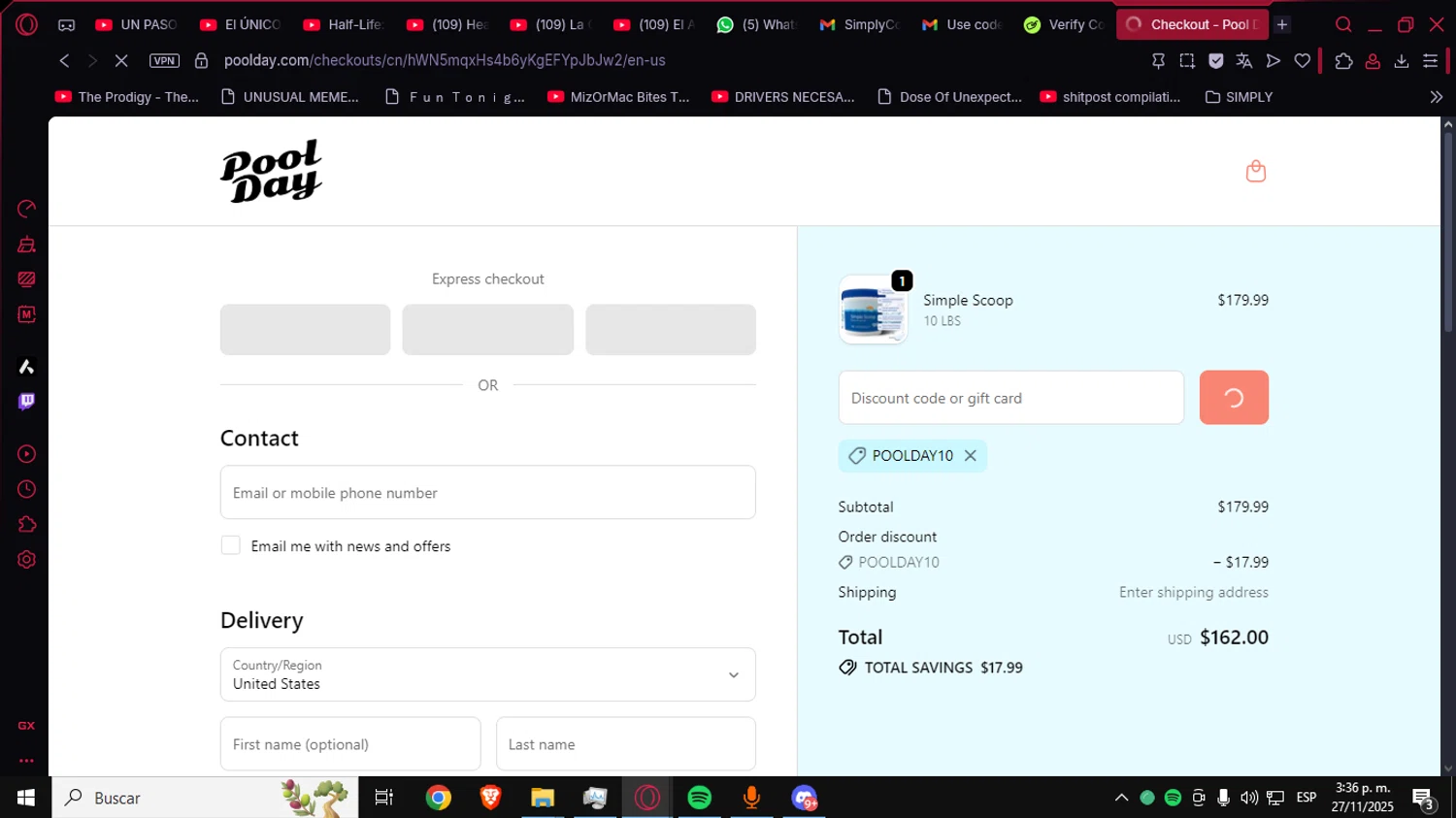
Task: Open Google Chrome from the taskbar
Action: [x=439, y=798]
